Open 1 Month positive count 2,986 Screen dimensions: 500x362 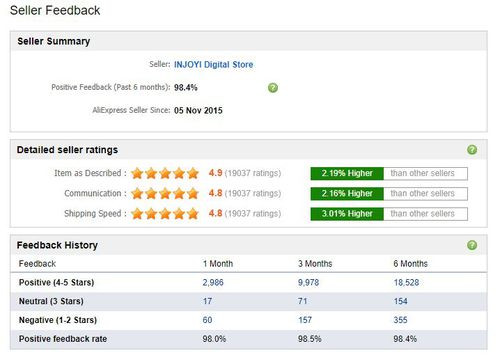[x=213, y=282]
